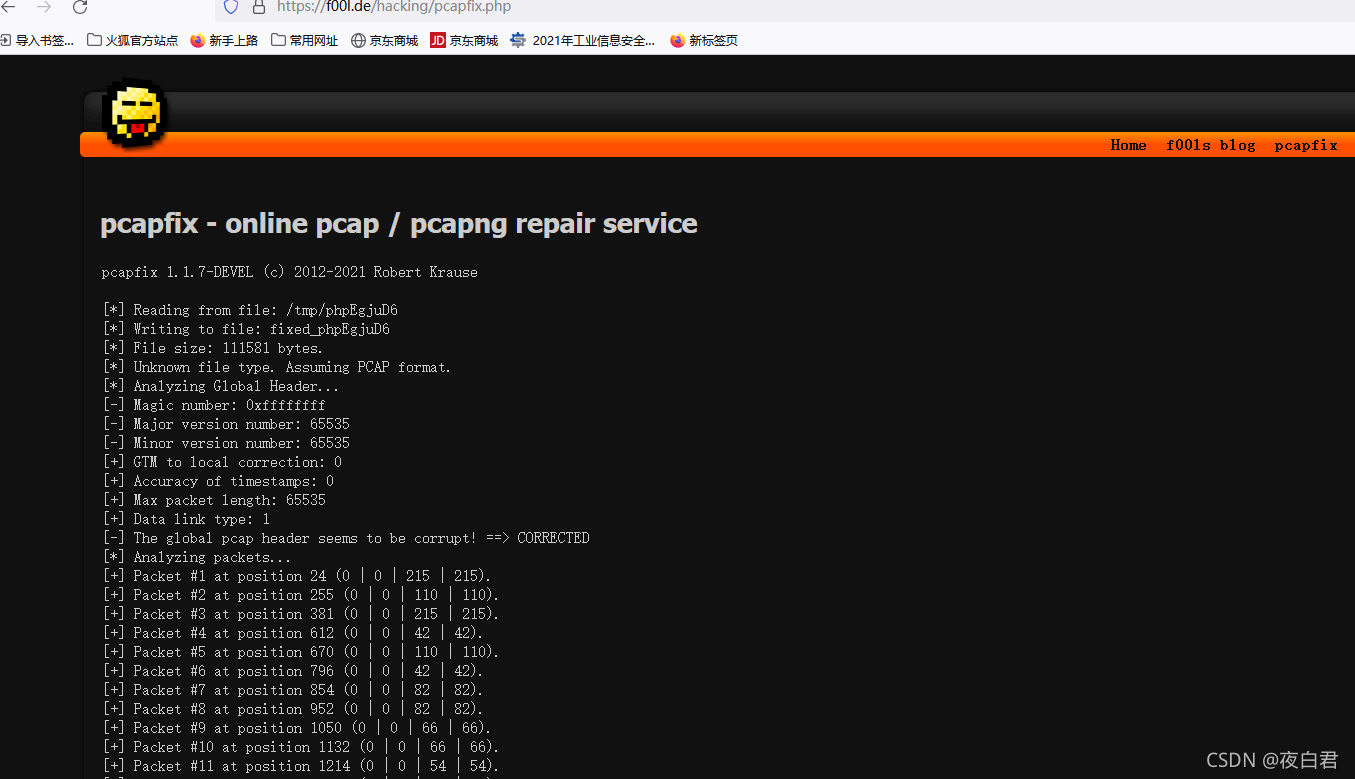Open the 2021年工业信息安全 bookmark

(583, 41)
